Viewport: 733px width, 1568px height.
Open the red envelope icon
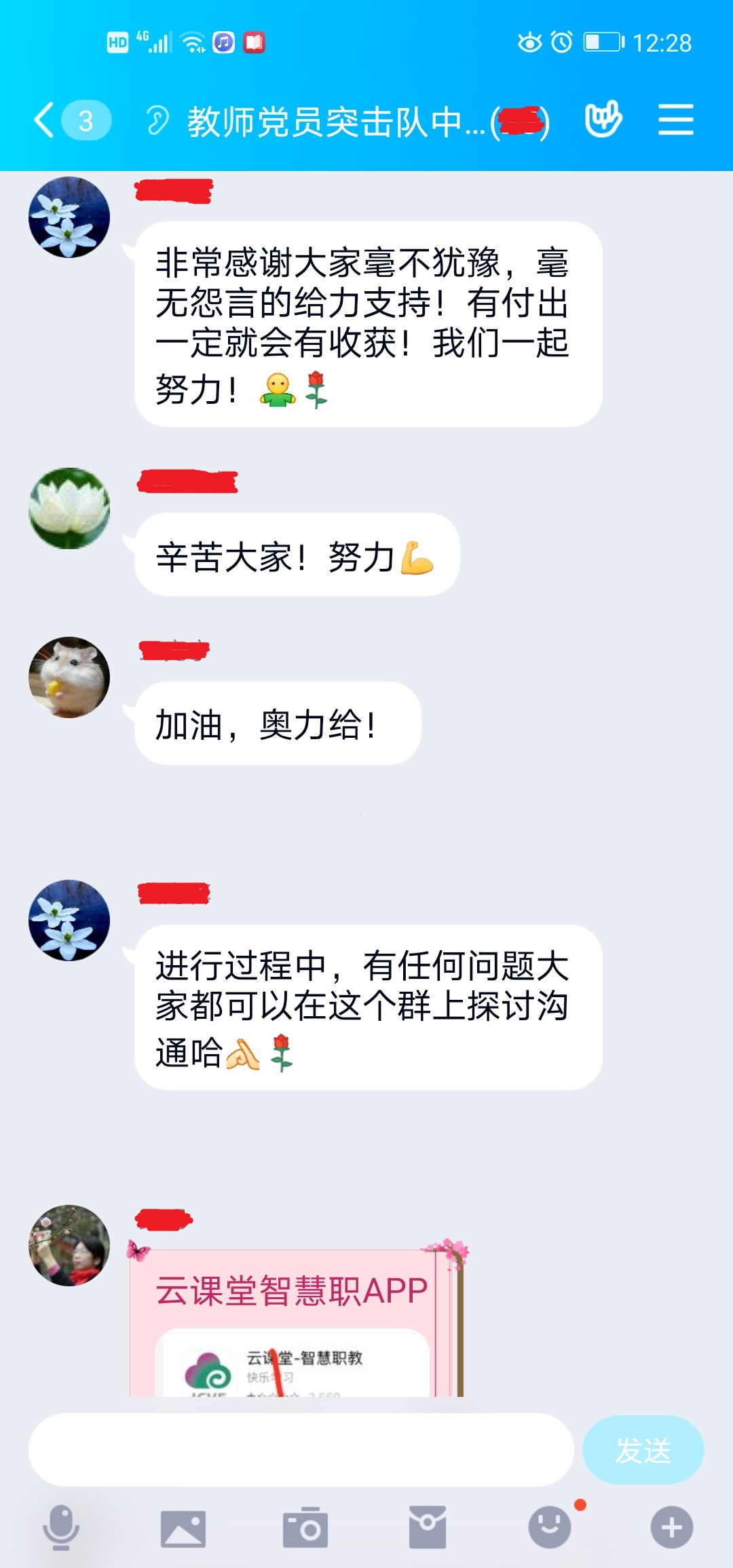[x=428, y=1527]
